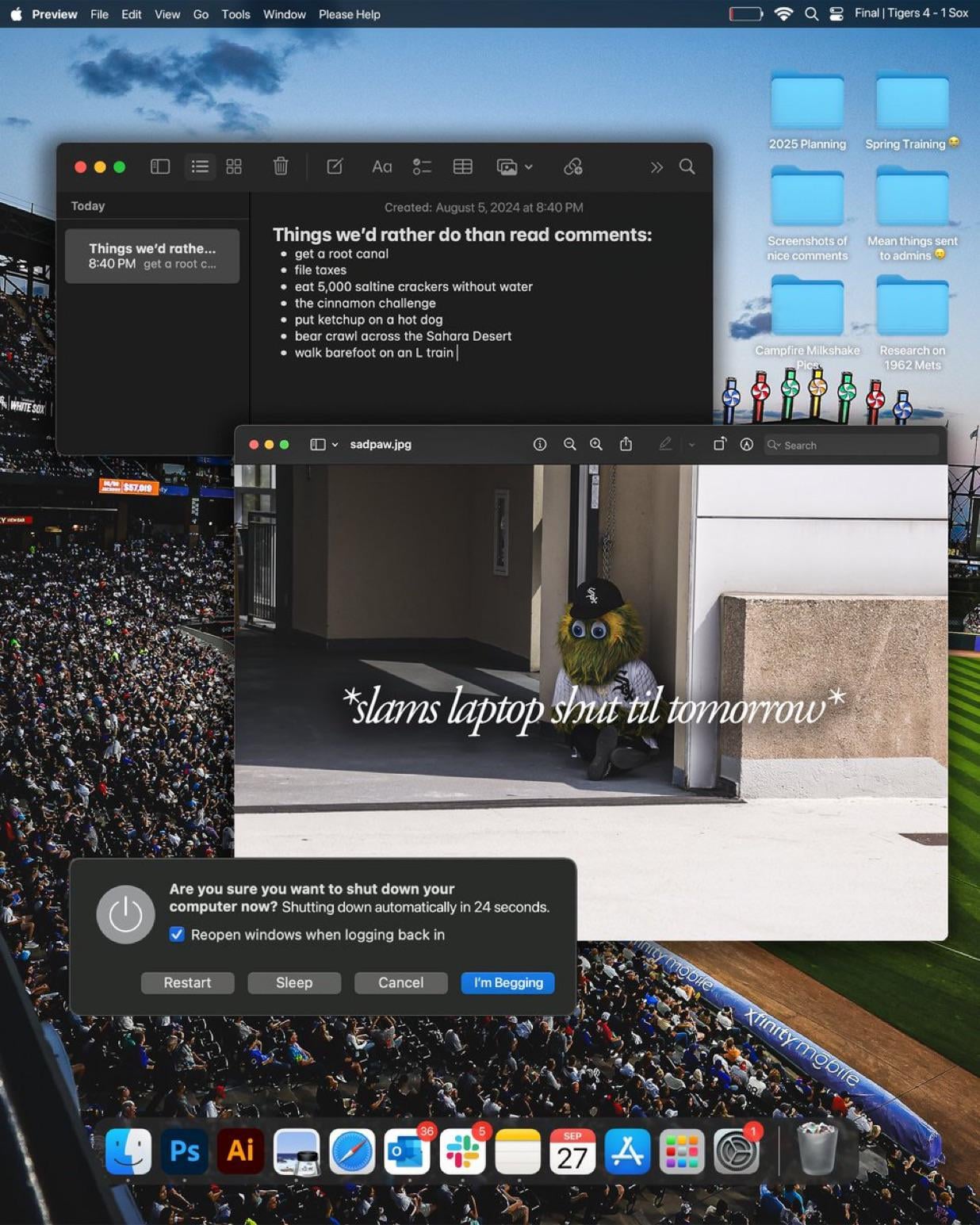This screenshot has width=980, height=1225.
Task: Open the Tools menu in menu bar
Action: tap(235, 14)
